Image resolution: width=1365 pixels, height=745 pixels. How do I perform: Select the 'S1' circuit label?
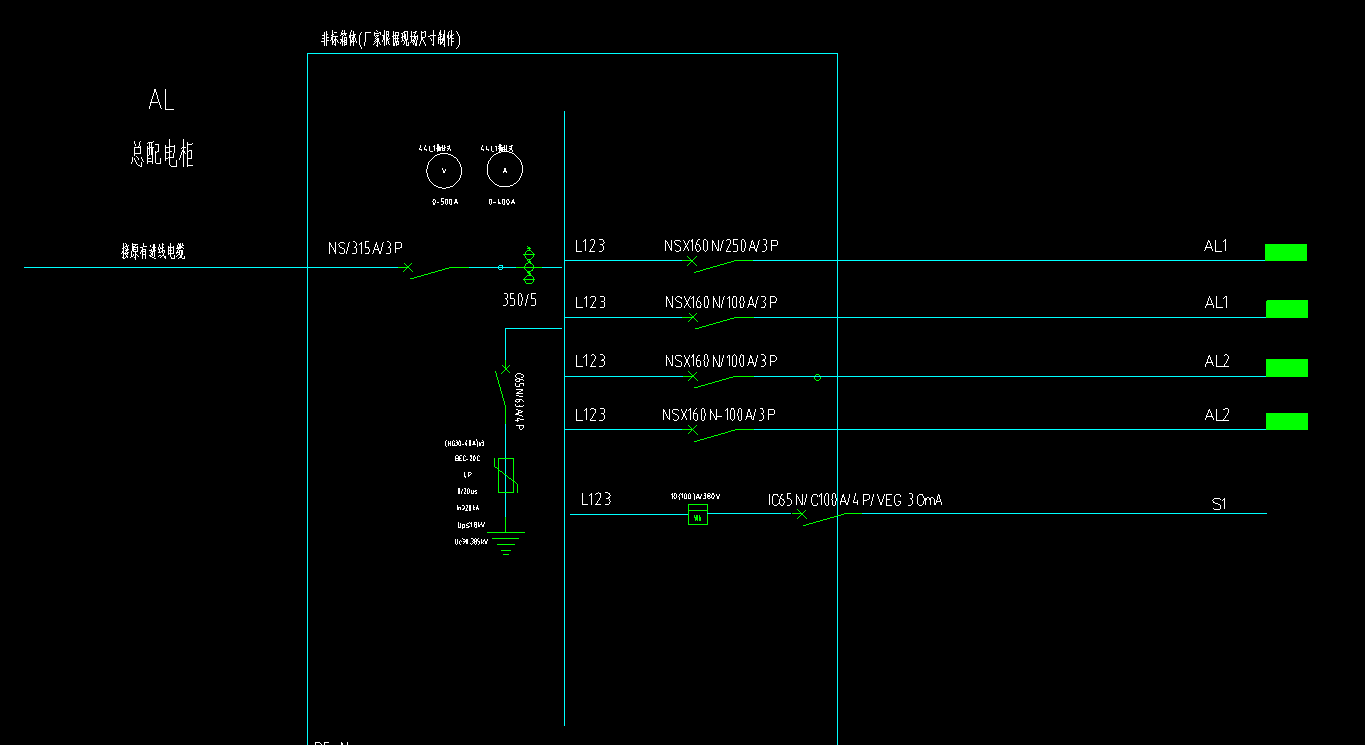[1219, 504]
